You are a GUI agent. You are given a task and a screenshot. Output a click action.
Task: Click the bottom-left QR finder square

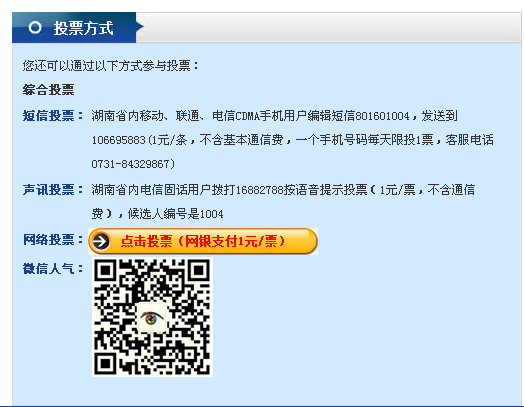[105, 364]
